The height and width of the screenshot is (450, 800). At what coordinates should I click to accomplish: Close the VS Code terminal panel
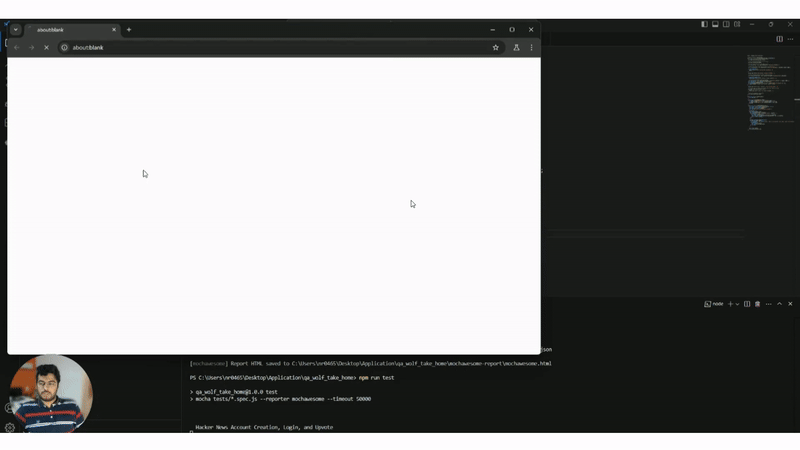click(x=790, y=304)
